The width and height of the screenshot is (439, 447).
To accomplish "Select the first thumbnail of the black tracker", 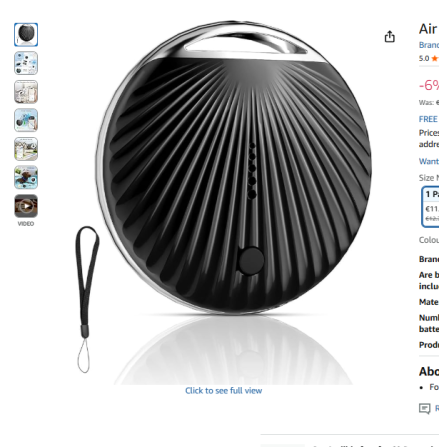I will point(26,35).
